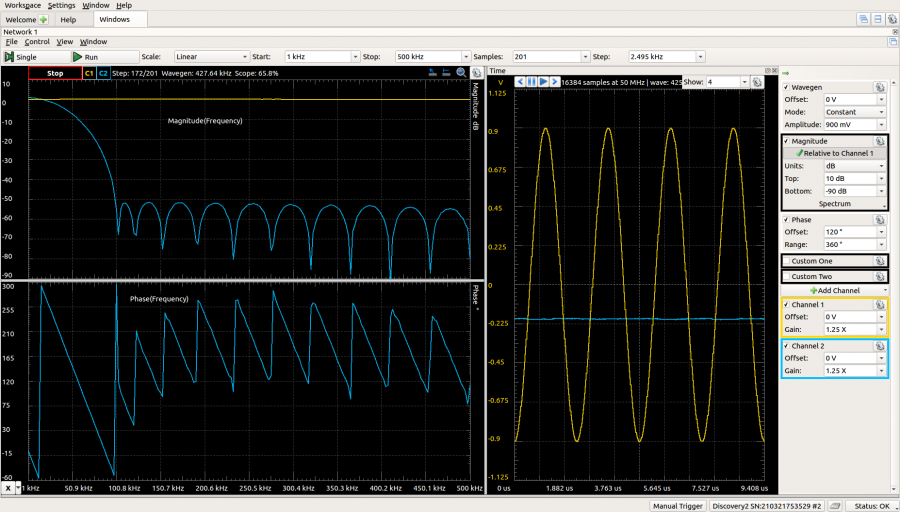Image resolution: width=900 pixels, height=512 pixels.
Task: Click the Manual Trigger button
Action: tap(678, 506)
